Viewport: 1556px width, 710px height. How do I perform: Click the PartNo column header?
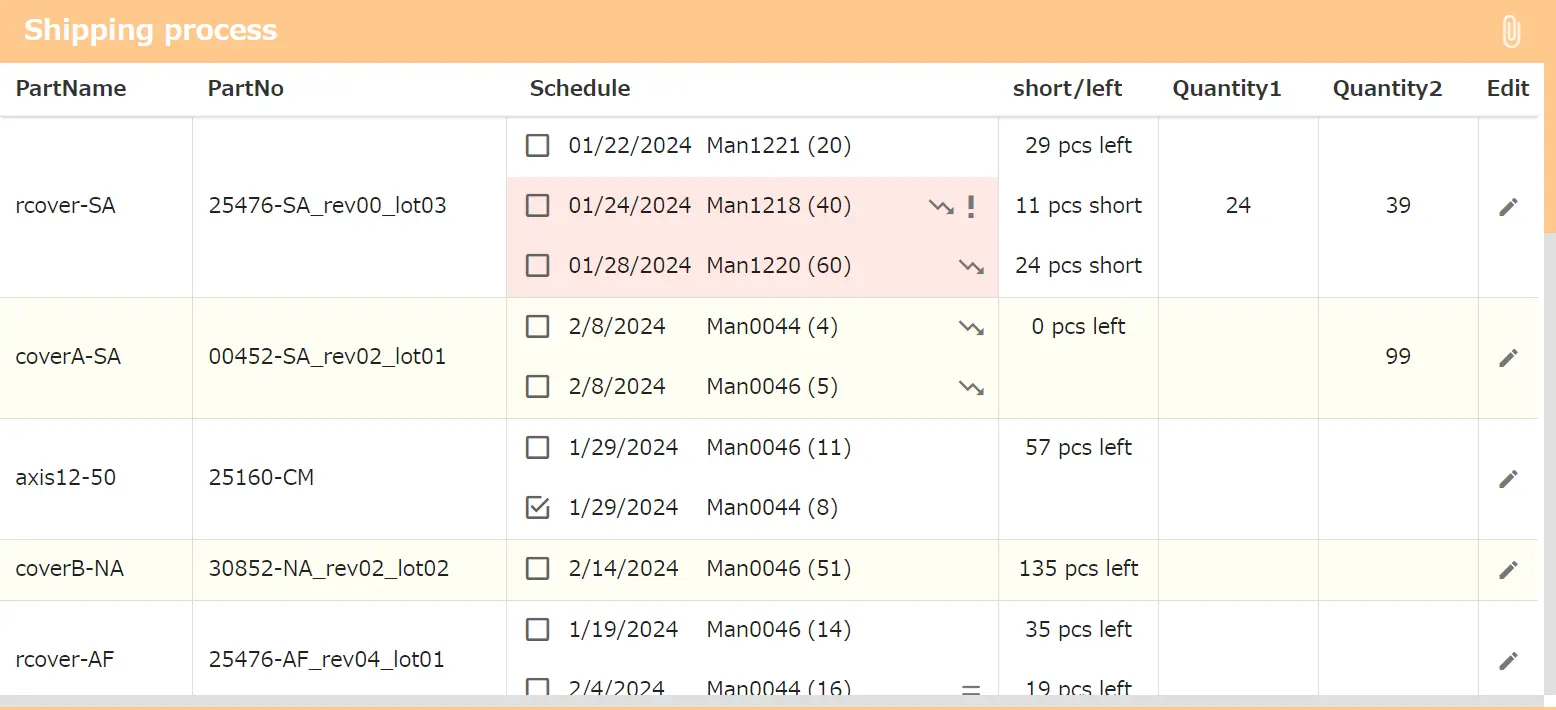point(246,89)
